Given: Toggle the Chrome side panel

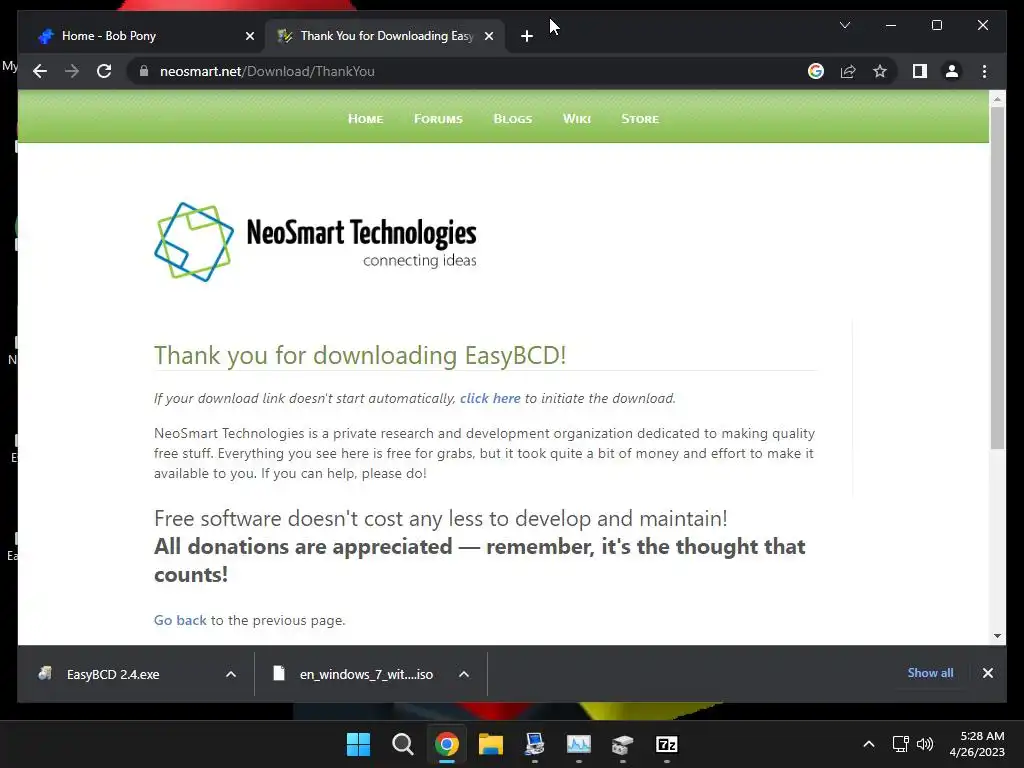Looking at the screenshot, I should tap(920, 71).
